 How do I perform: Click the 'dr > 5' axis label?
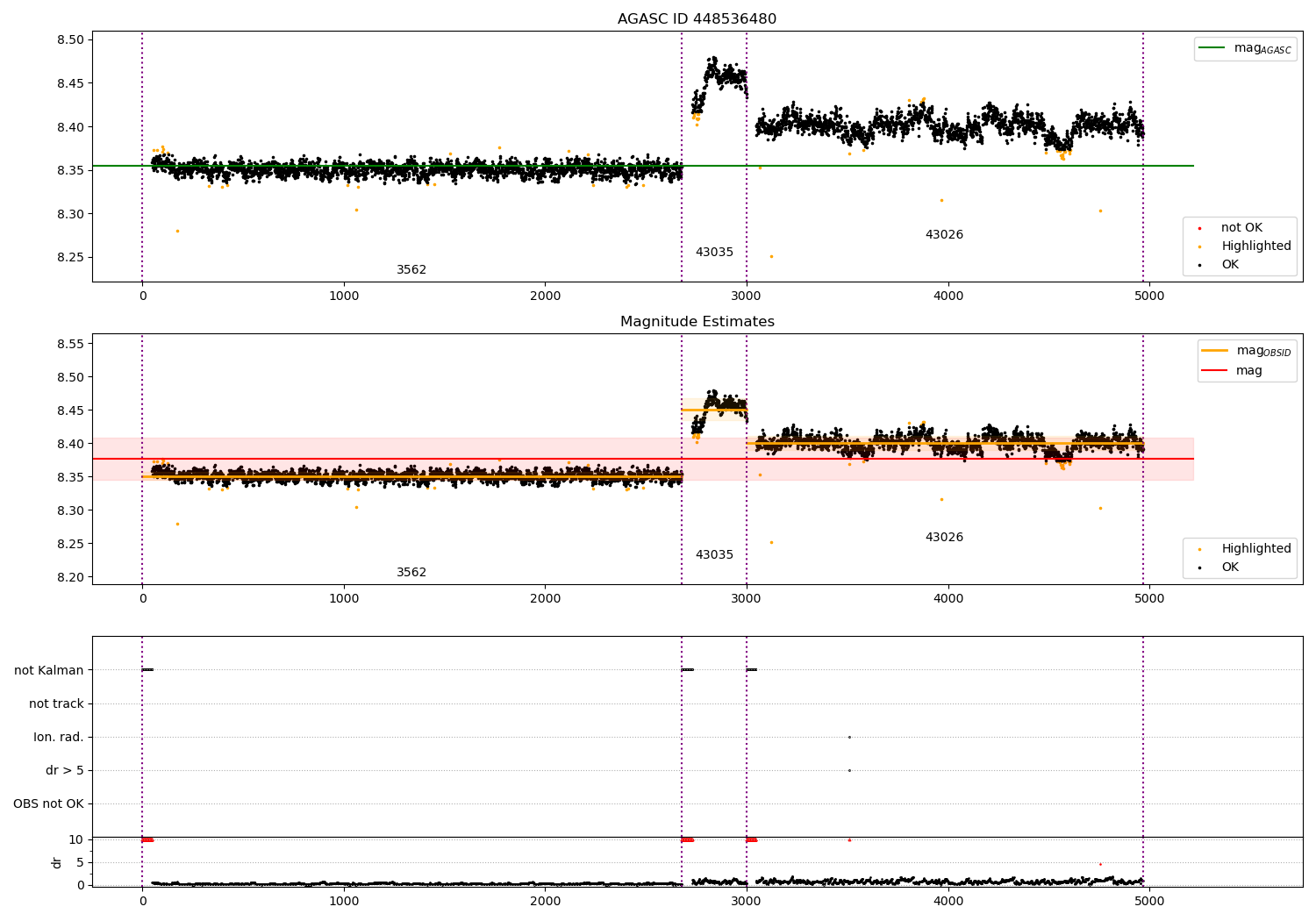(x=65, y=770)
